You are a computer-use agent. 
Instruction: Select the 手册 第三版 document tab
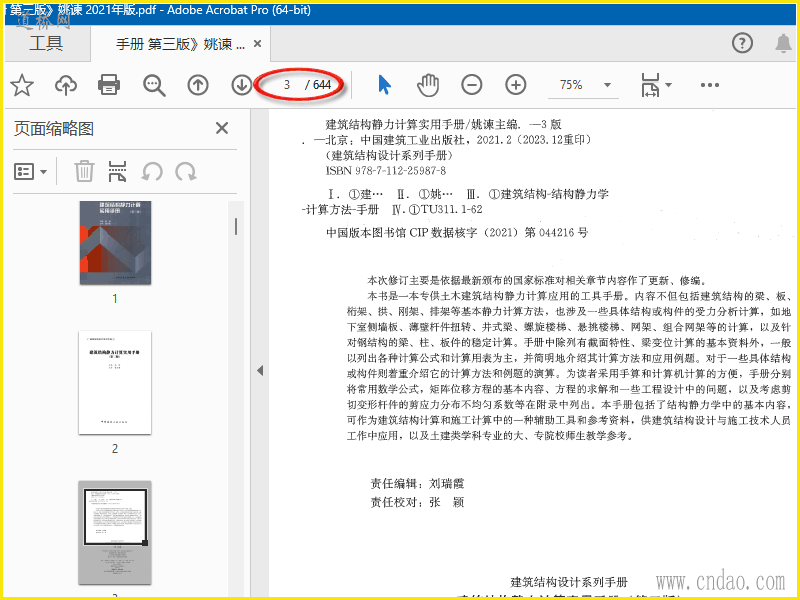point(180,44)
